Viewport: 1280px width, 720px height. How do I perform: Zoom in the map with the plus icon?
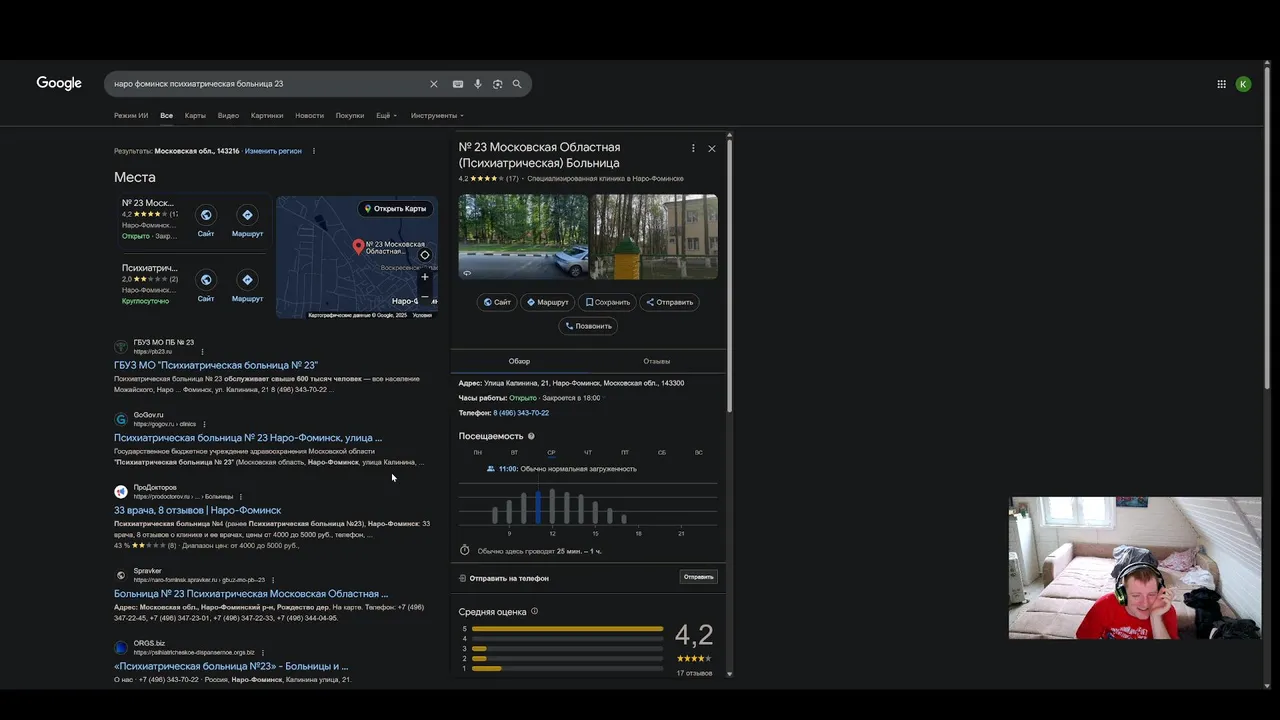pos(424,277)
